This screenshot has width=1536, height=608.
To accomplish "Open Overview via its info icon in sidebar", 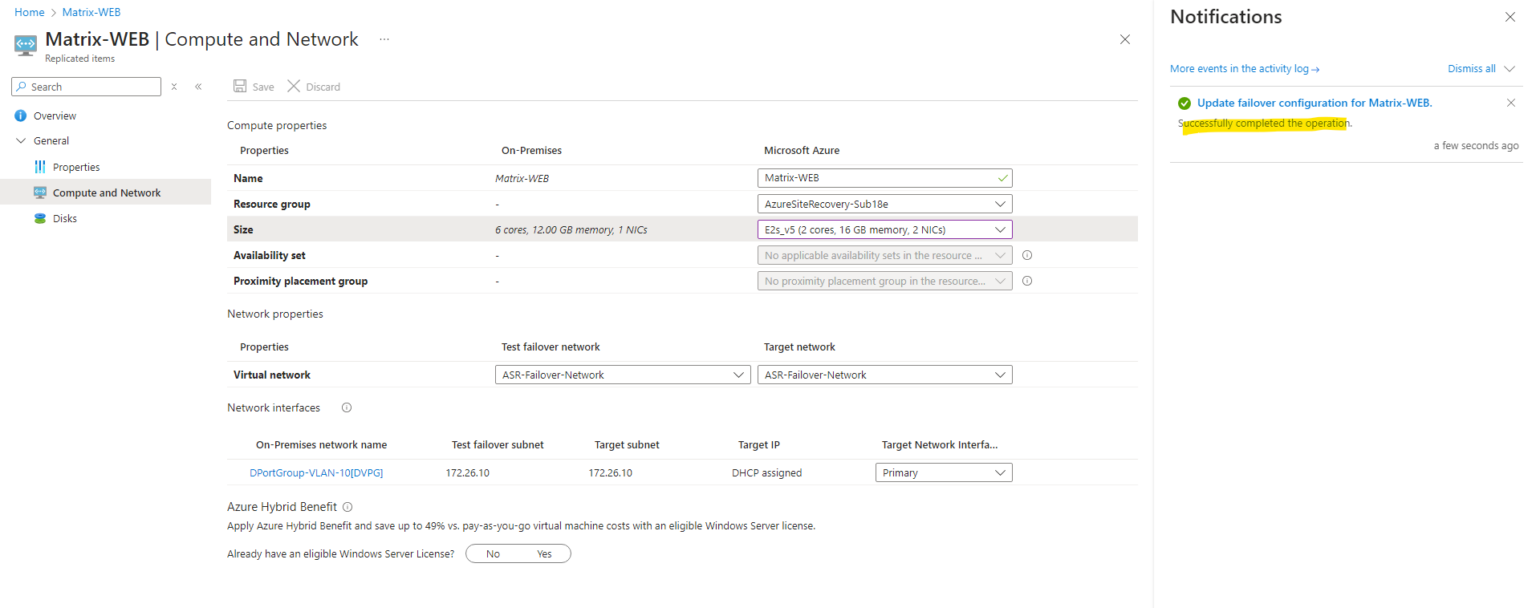I will 21,115.
